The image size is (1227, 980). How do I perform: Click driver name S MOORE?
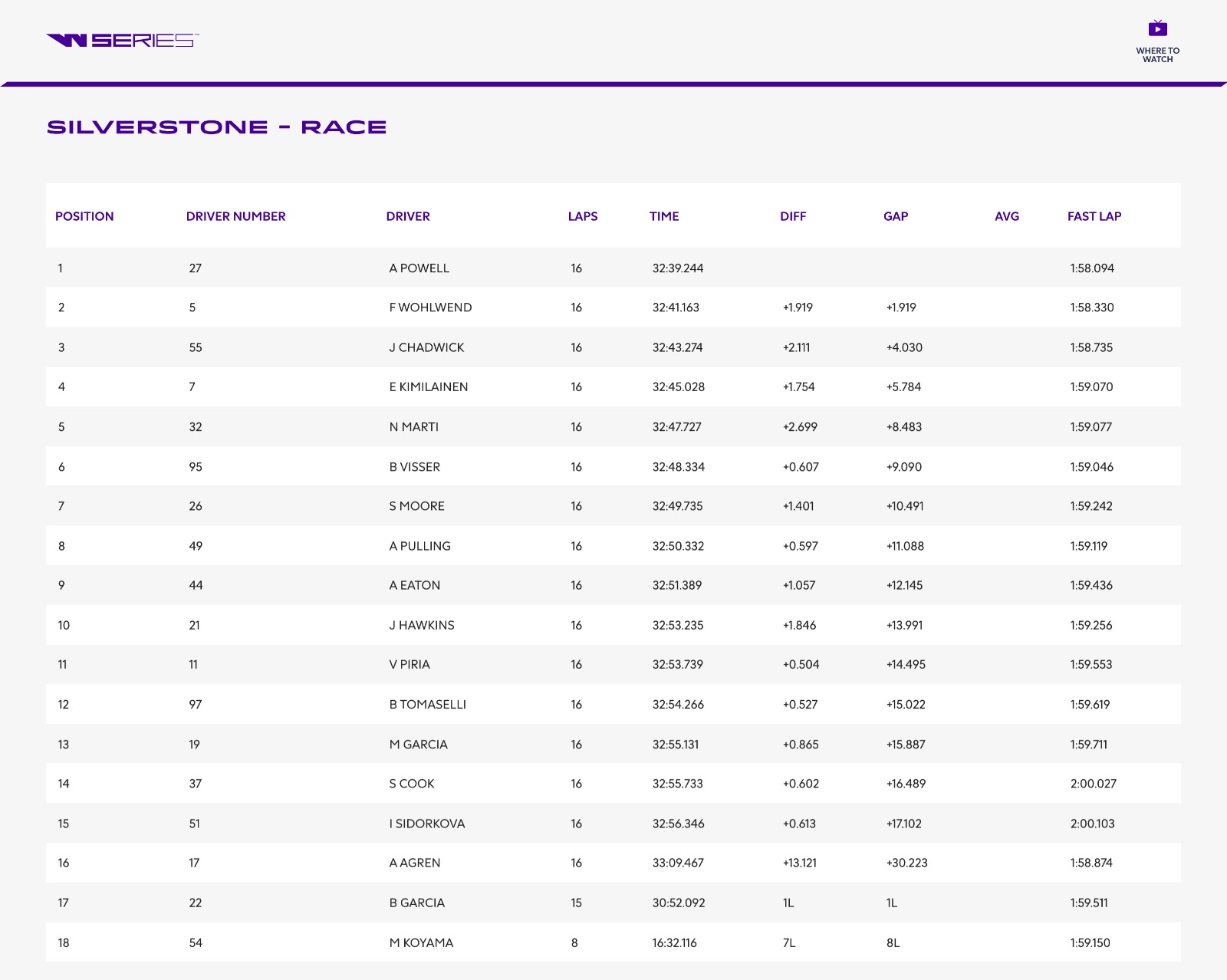(417, 506)
